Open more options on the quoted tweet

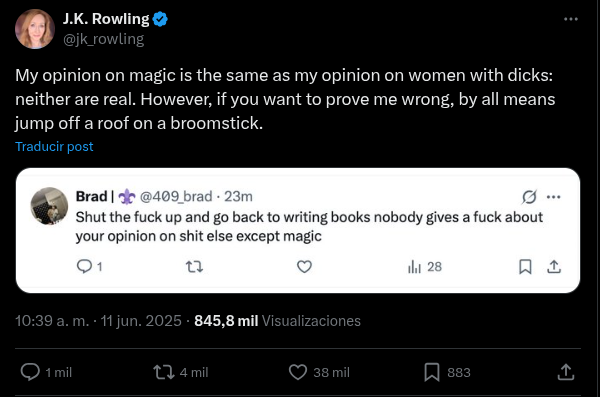(554, 197)
